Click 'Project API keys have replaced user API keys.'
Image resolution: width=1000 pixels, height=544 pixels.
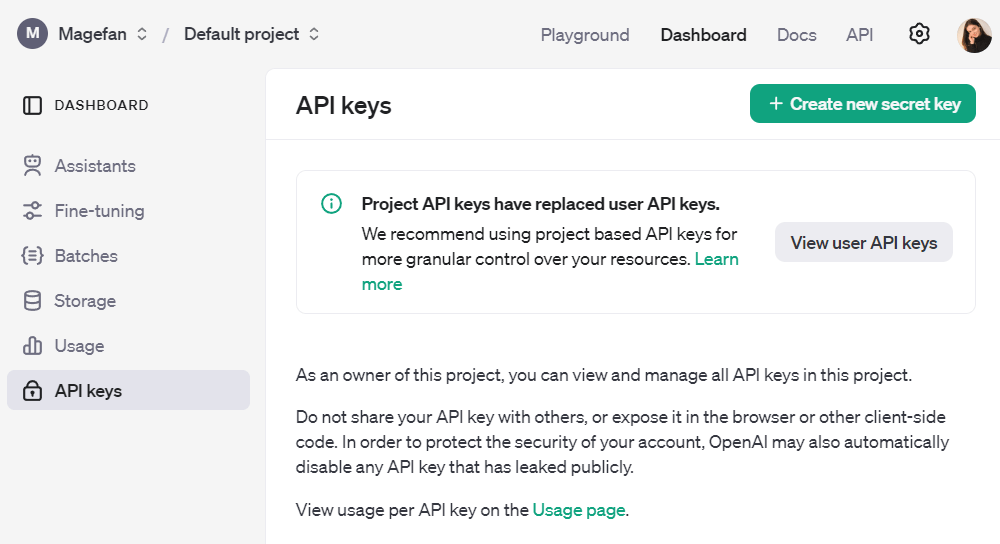click(x=540, y=204)
